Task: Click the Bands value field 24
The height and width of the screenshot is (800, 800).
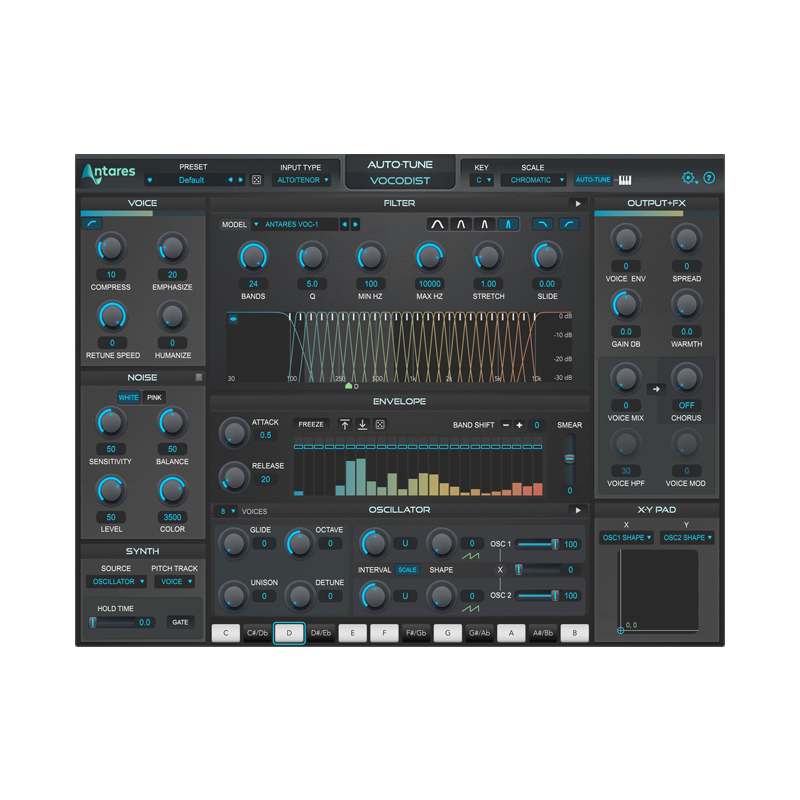Action: click(x=253, y=284)
